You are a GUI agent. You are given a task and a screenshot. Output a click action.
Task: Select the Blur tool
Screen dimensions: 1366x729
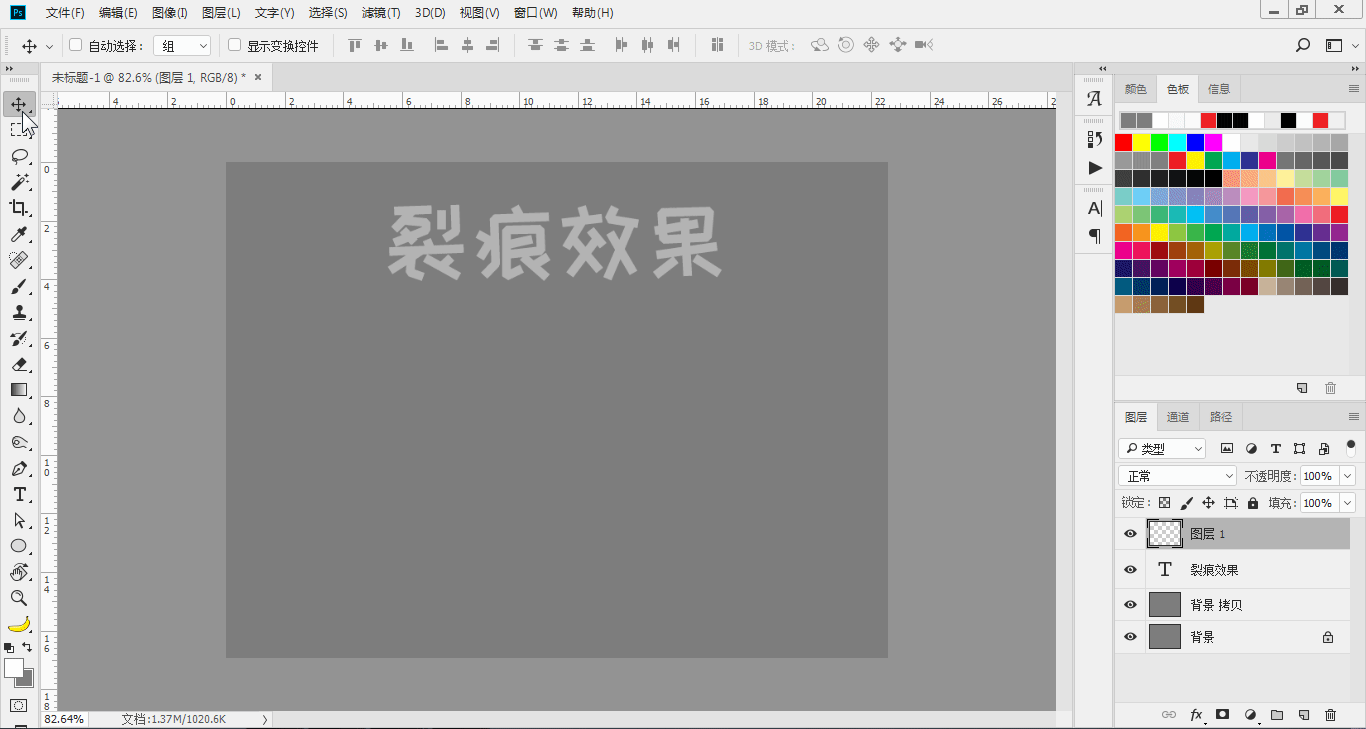pyautogui.click(x=19, y=416)
